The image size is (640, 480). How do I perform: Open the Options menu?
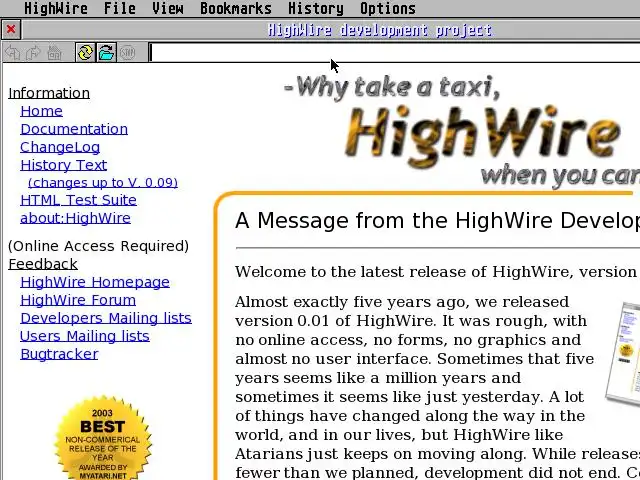pyautogui.click(x=388, y=8)
